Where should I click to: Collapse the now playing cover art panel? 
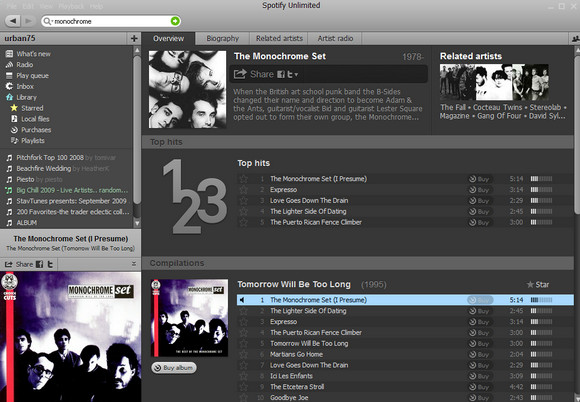(134, 264)
